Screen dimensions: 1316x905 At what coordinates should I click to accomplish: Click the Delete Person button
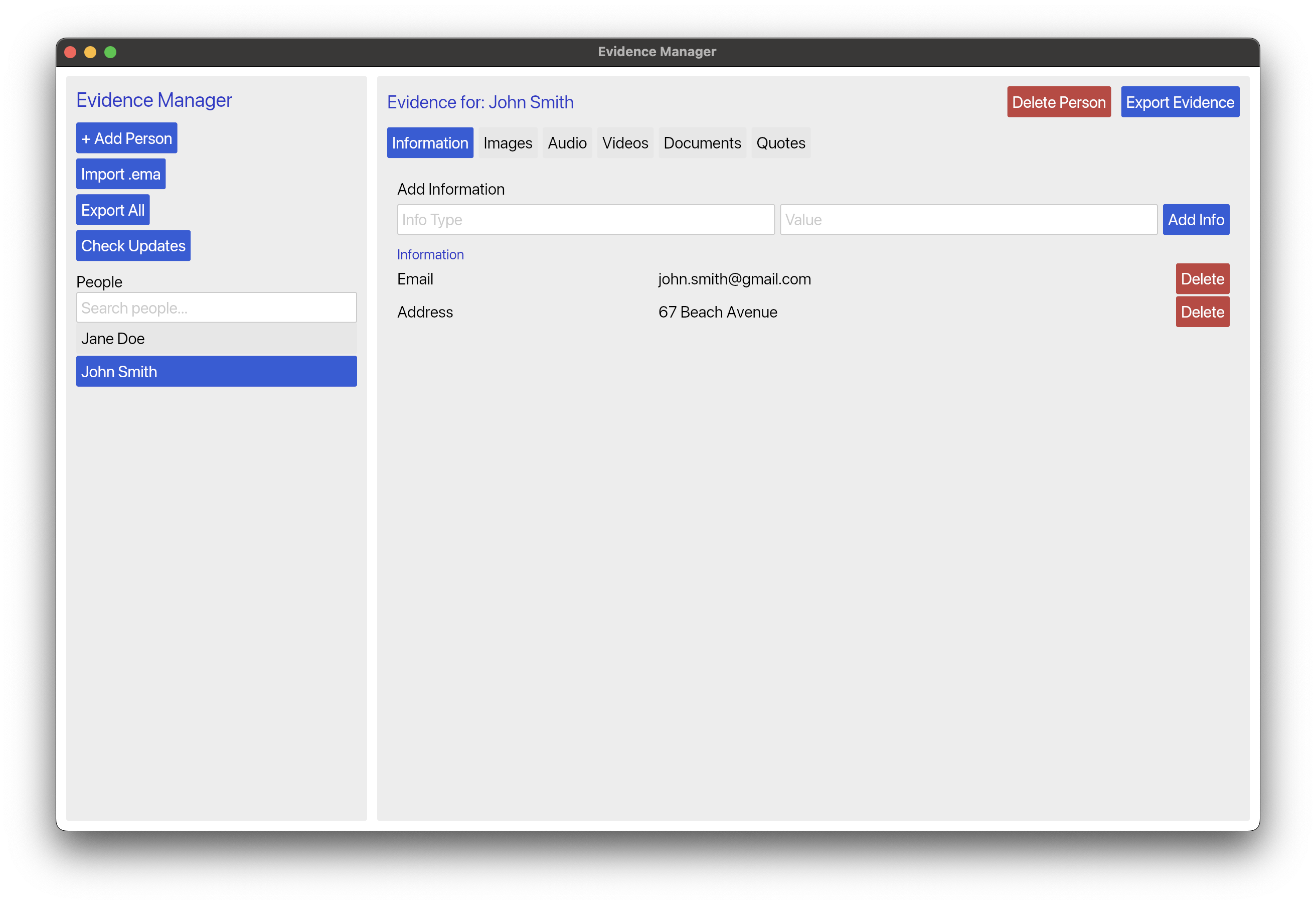(1059, 101)
